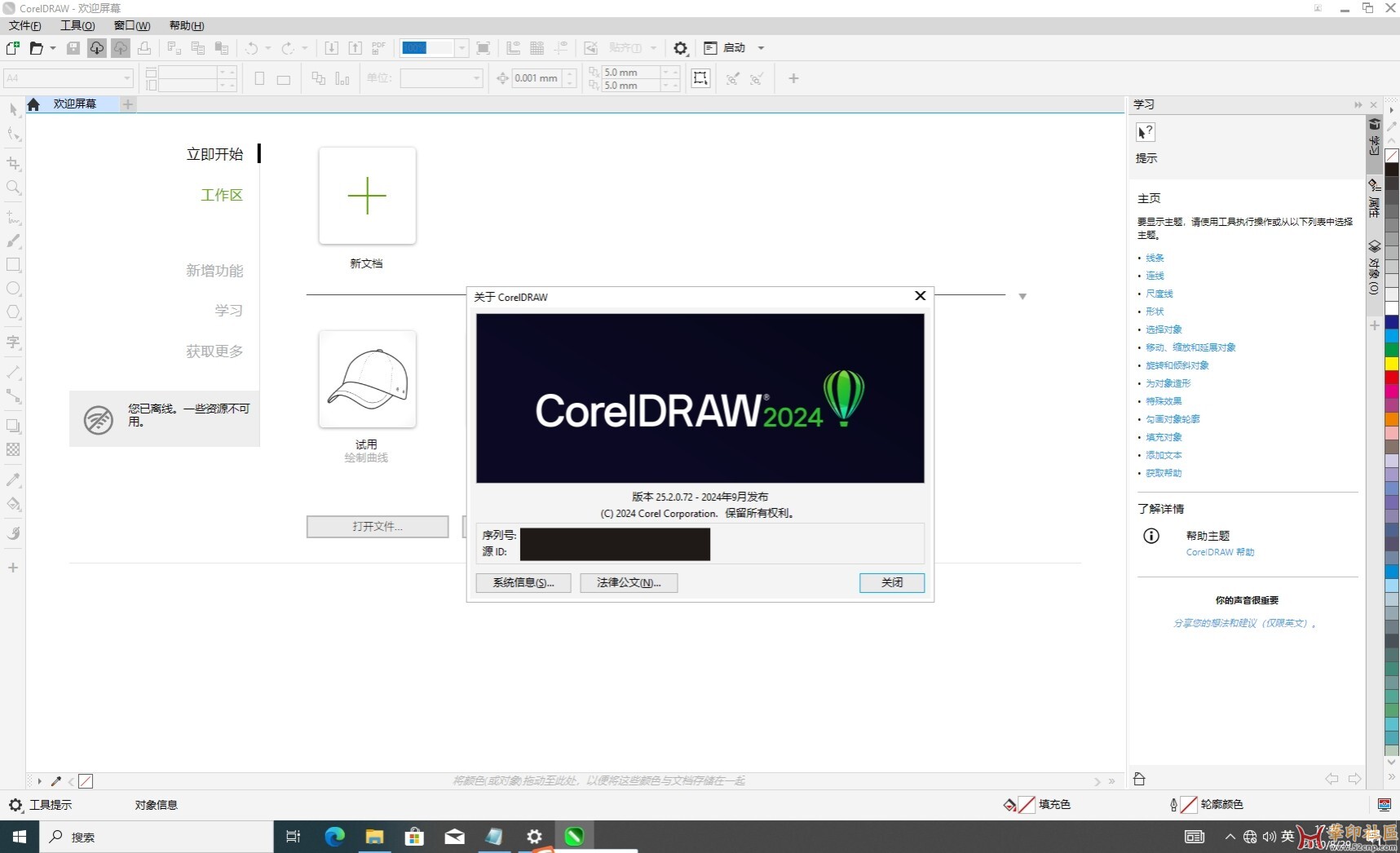
Task: Select the Crop tool in toolbox
Action: [14, 163]
